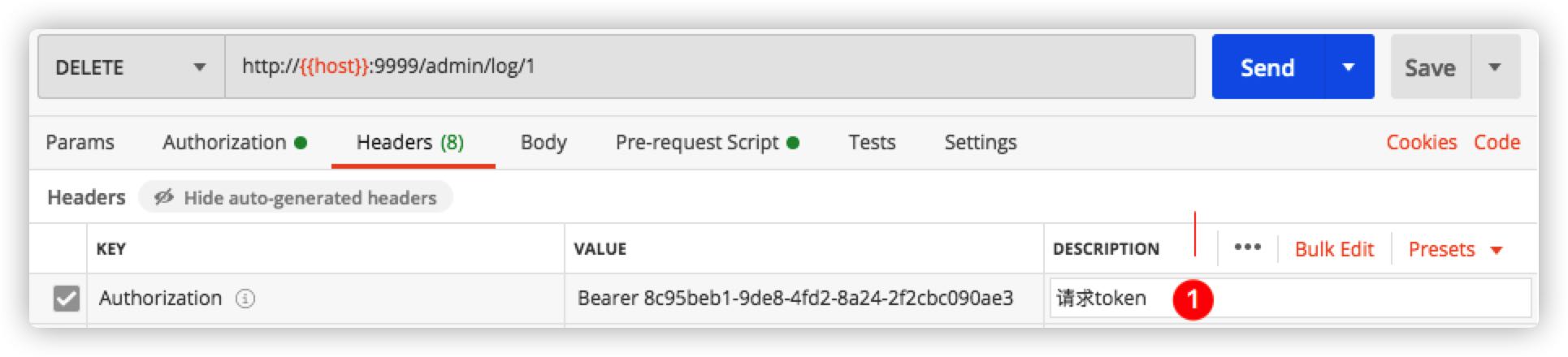The width and height of the screenshot is (1568, 357).
Task: Switch to the Params tab
Action: pos(80,142)
